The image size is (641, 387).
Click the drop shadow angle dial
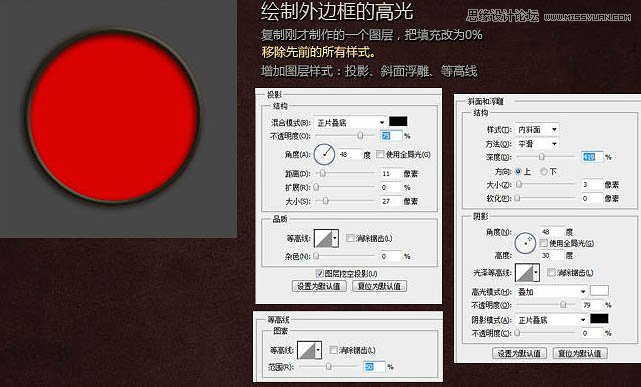click(x=324, y=154)
